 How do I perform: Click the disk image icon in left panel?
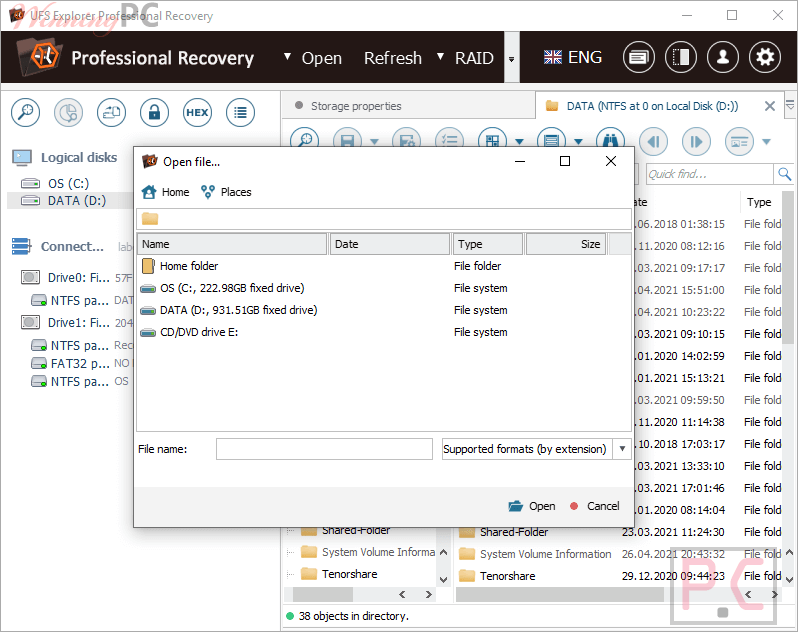[111, 112]
